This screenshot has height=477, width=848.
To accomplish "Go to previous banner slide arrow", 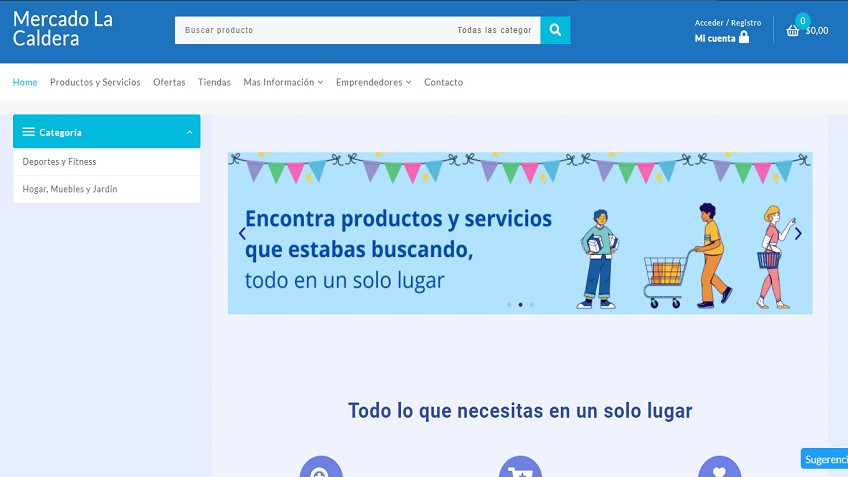I will 242,234.
